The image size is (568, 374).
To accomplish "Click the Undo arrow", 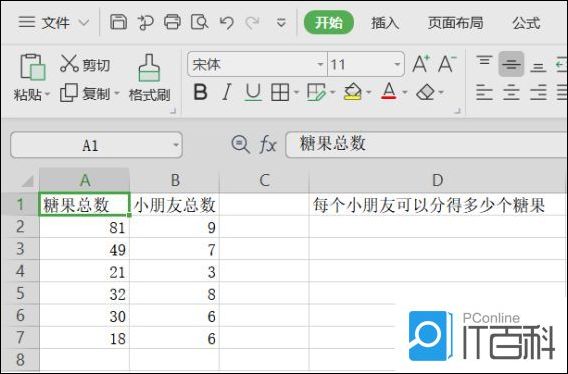I will pos(226,22).
